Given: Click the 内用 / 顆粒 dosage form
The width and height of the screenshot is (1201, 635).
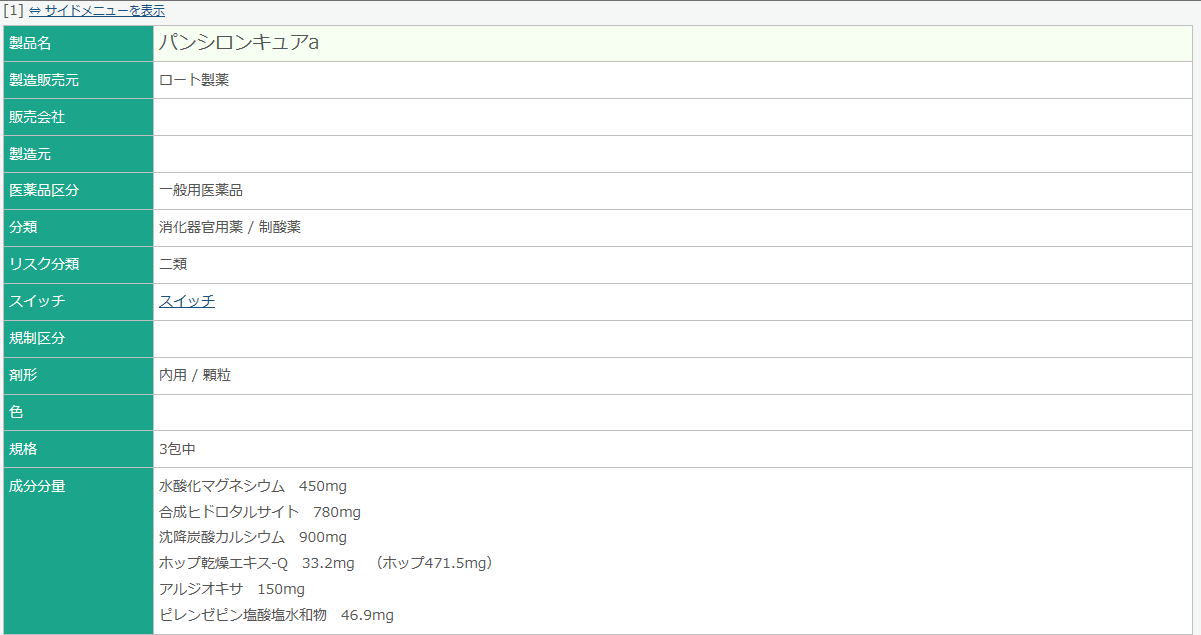Looking at the screenshot, I should click(195, 376).
